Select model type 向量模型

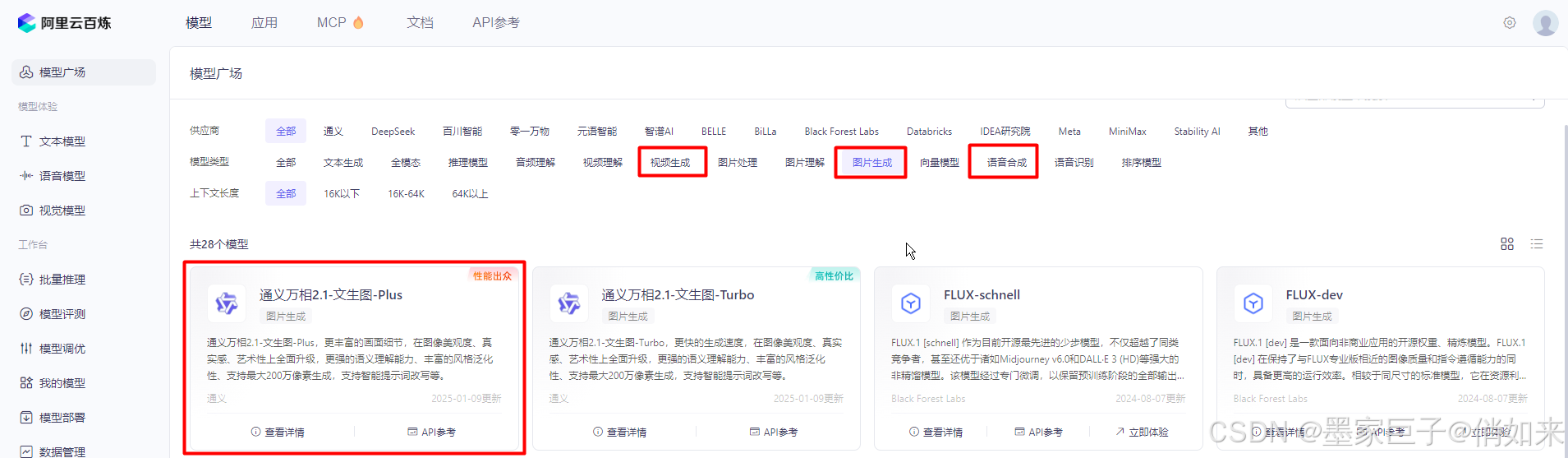pyautogui.click(x=940, y=163)
